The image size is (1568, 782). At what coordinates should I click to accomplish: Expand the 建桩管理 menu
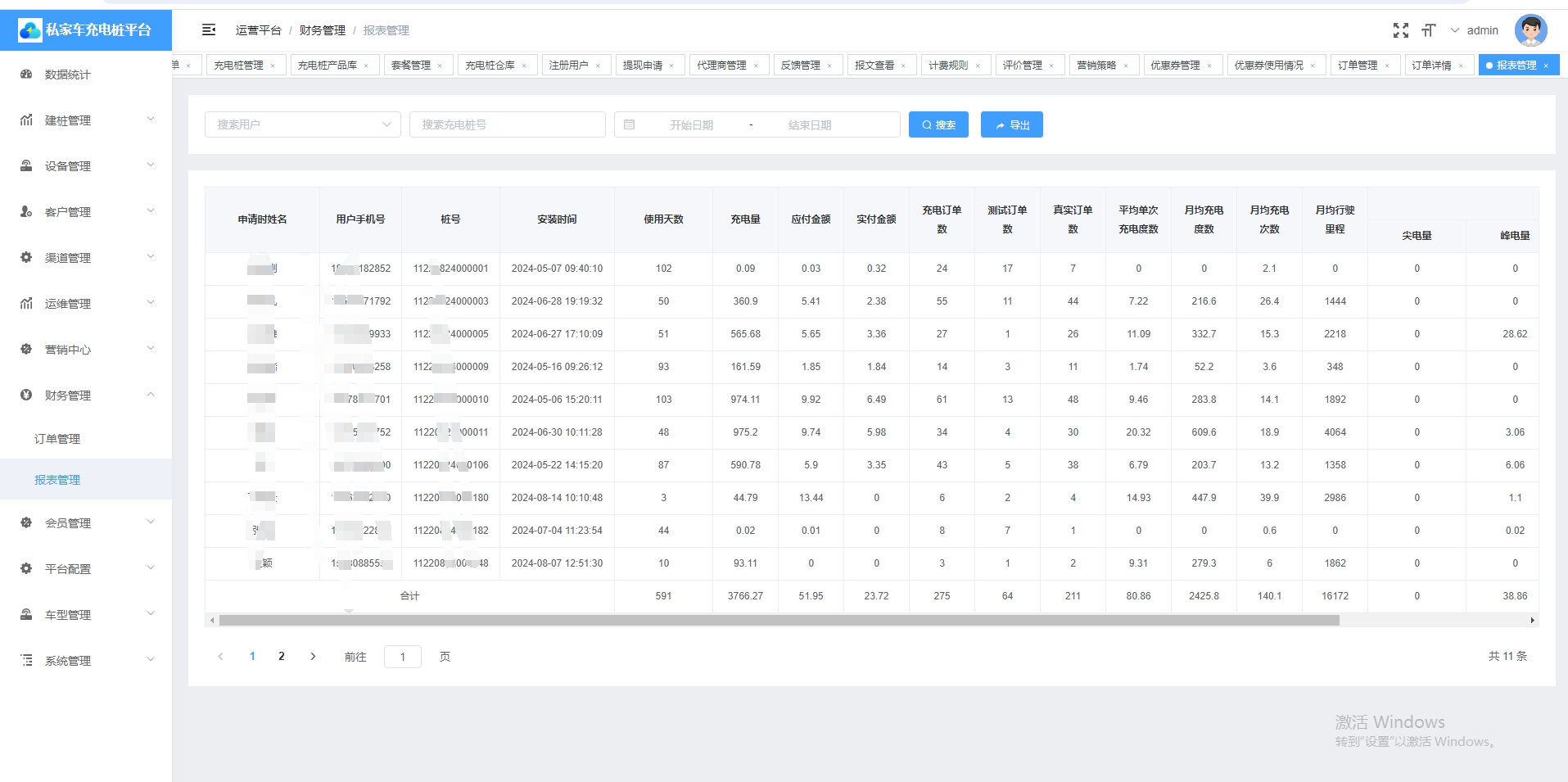(x=151, y=120)
